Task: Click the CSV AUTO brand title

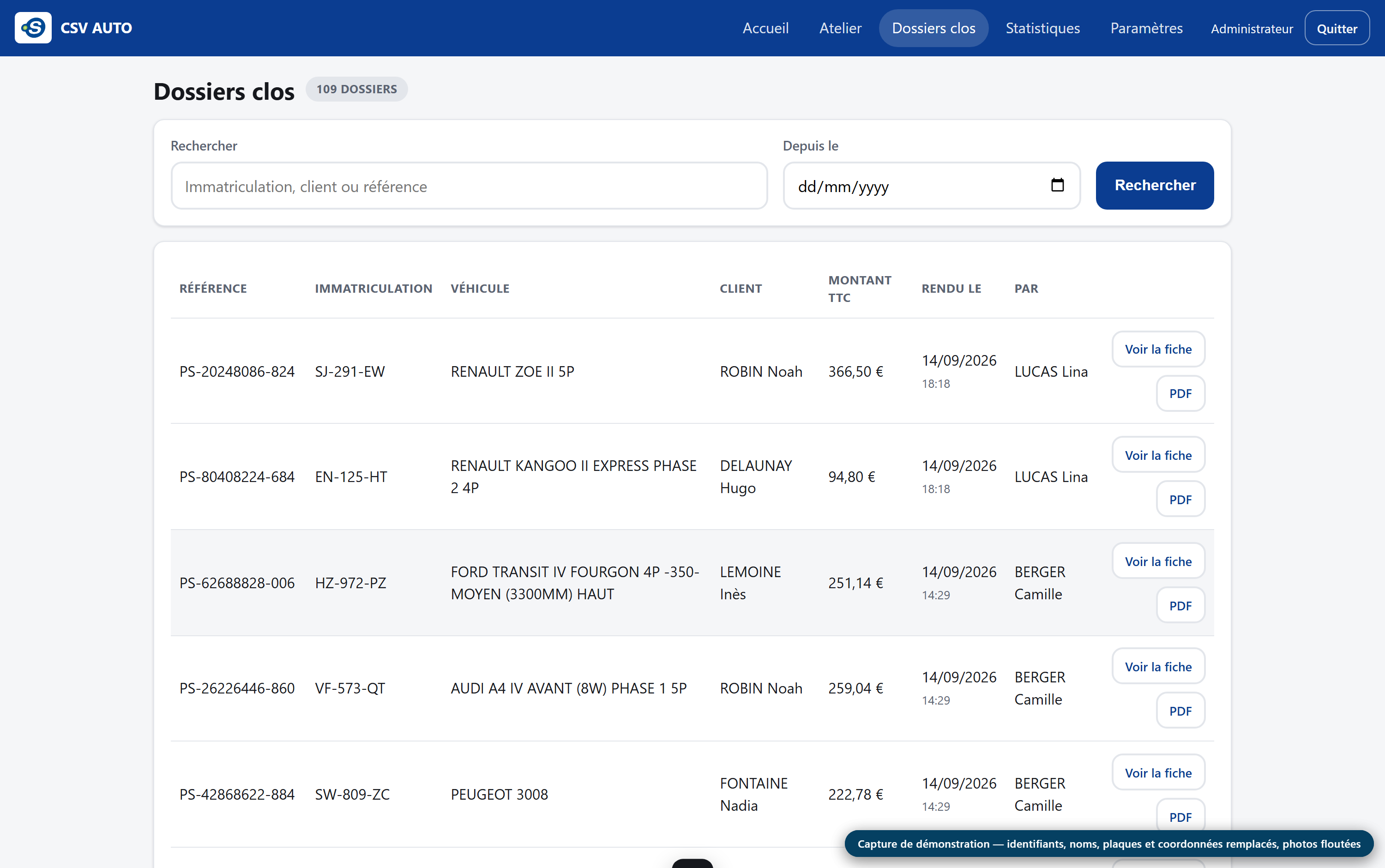Action: click(96, 28)
